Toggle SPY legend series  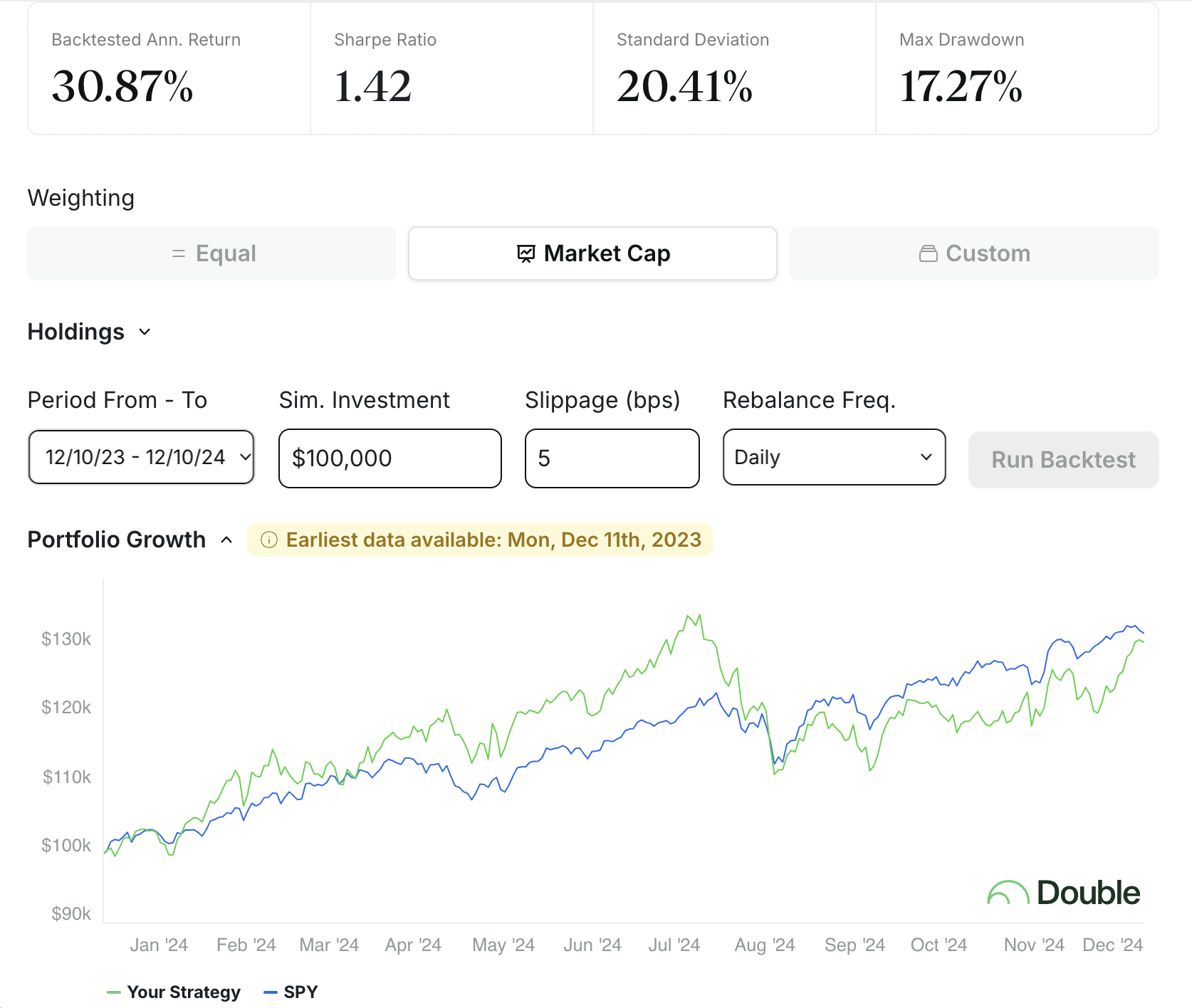pyautogui.click(x=291, y=992)
